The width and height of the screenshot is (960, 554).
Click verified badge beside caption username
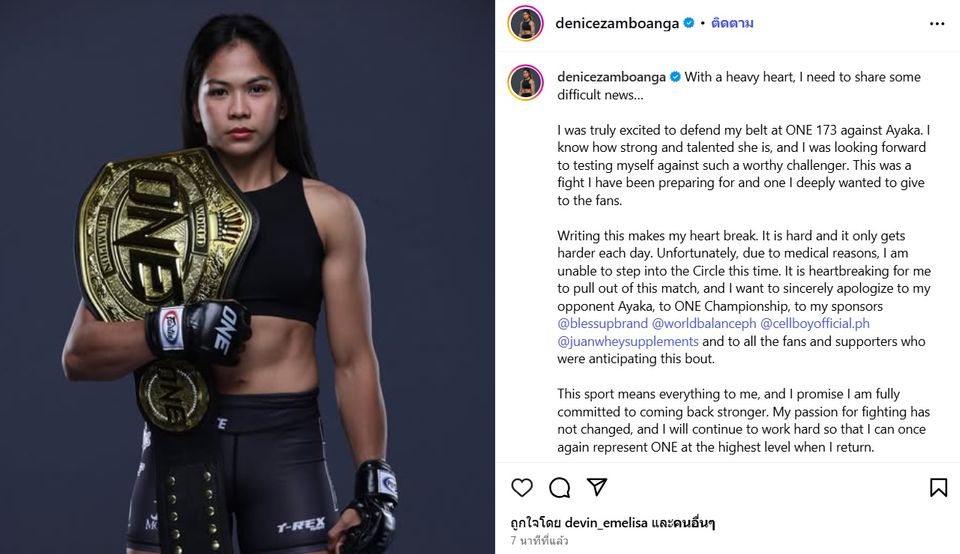point(675,77)
